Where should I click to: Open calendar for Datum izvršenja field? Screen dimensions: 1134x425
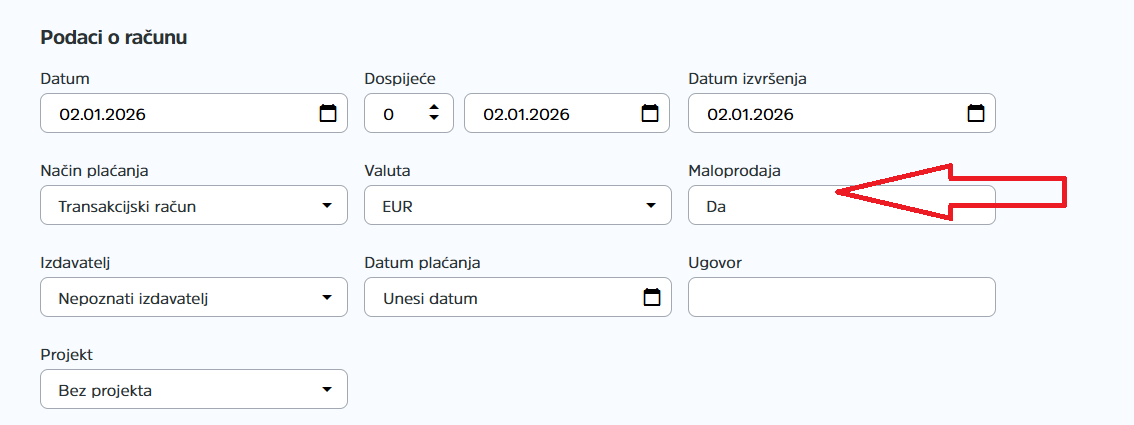click(x=976, y=113)
